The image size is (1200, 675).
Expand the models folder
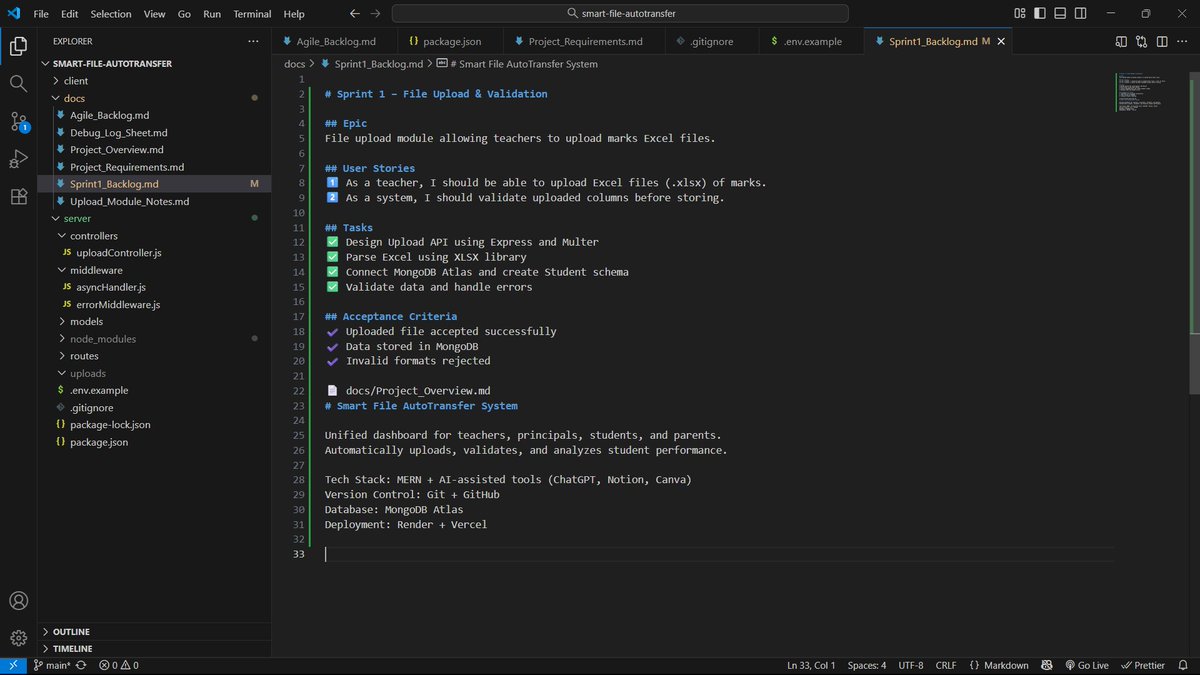(154, 322)
